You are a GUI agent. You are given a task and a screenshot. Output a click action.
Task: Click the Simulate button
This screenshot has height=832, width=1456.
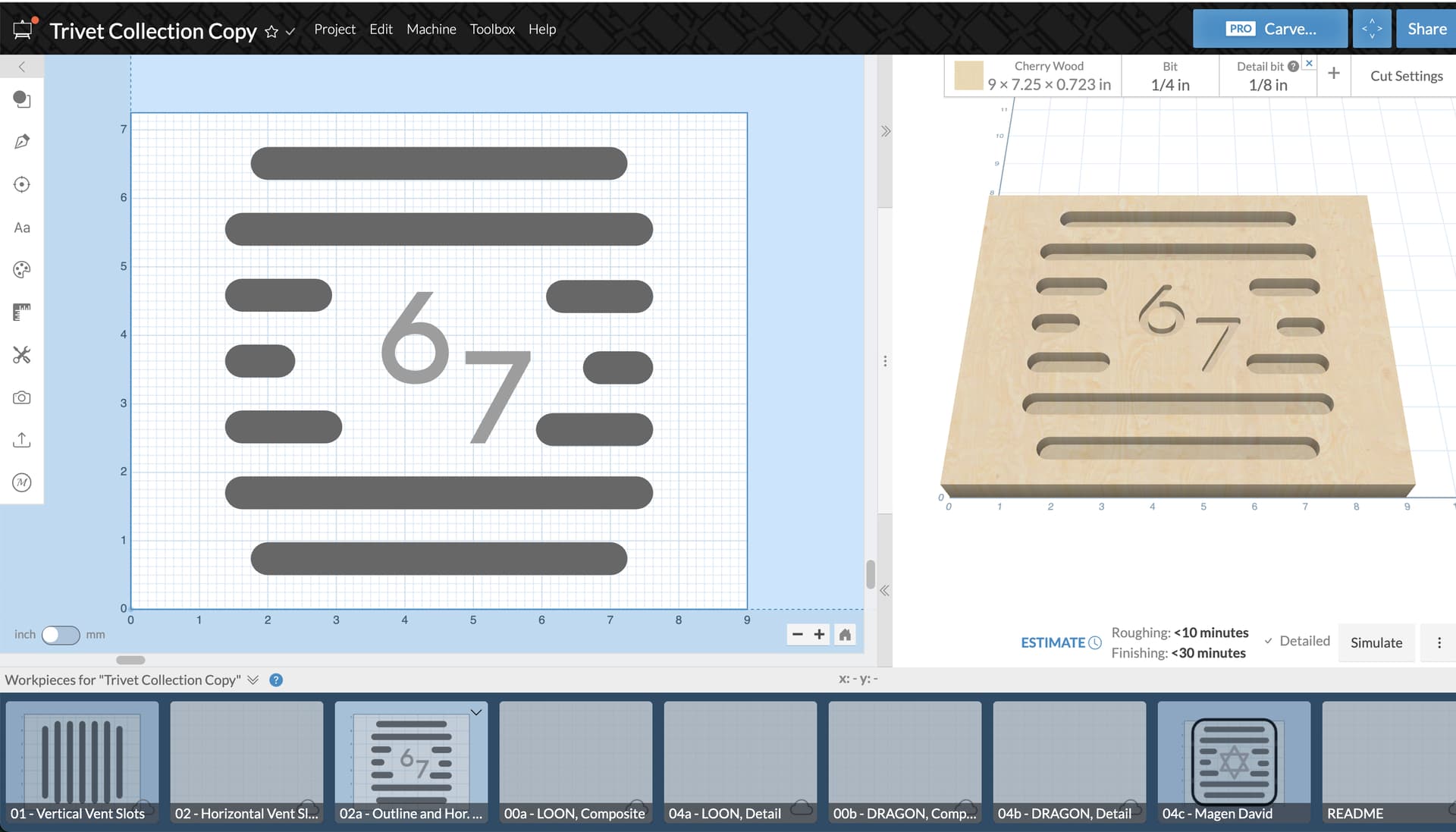coord(1376,642)
